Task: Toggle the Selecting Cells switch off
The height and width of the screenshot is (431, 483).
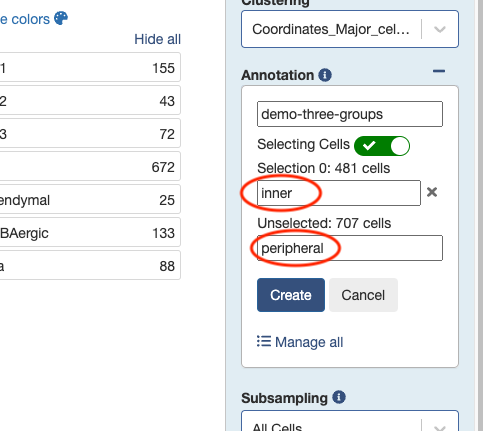Action: 382,146
